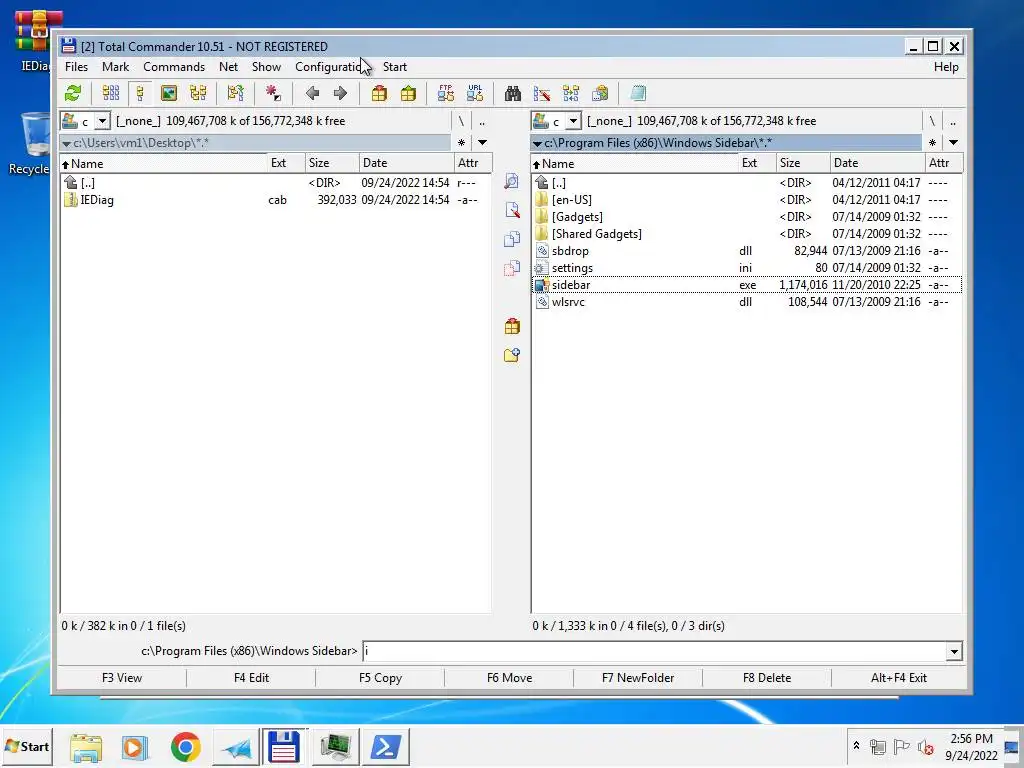The height and width of the screenshot is (768, 1024).
Task: Open Windows Start button
Action: tap(27, 746)
